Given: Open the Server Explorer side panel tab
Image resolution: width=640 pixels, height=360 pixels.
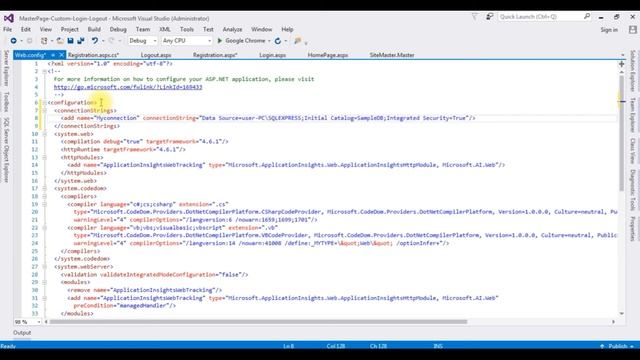Looking at the screenshot, I should [x=6, y=67].
